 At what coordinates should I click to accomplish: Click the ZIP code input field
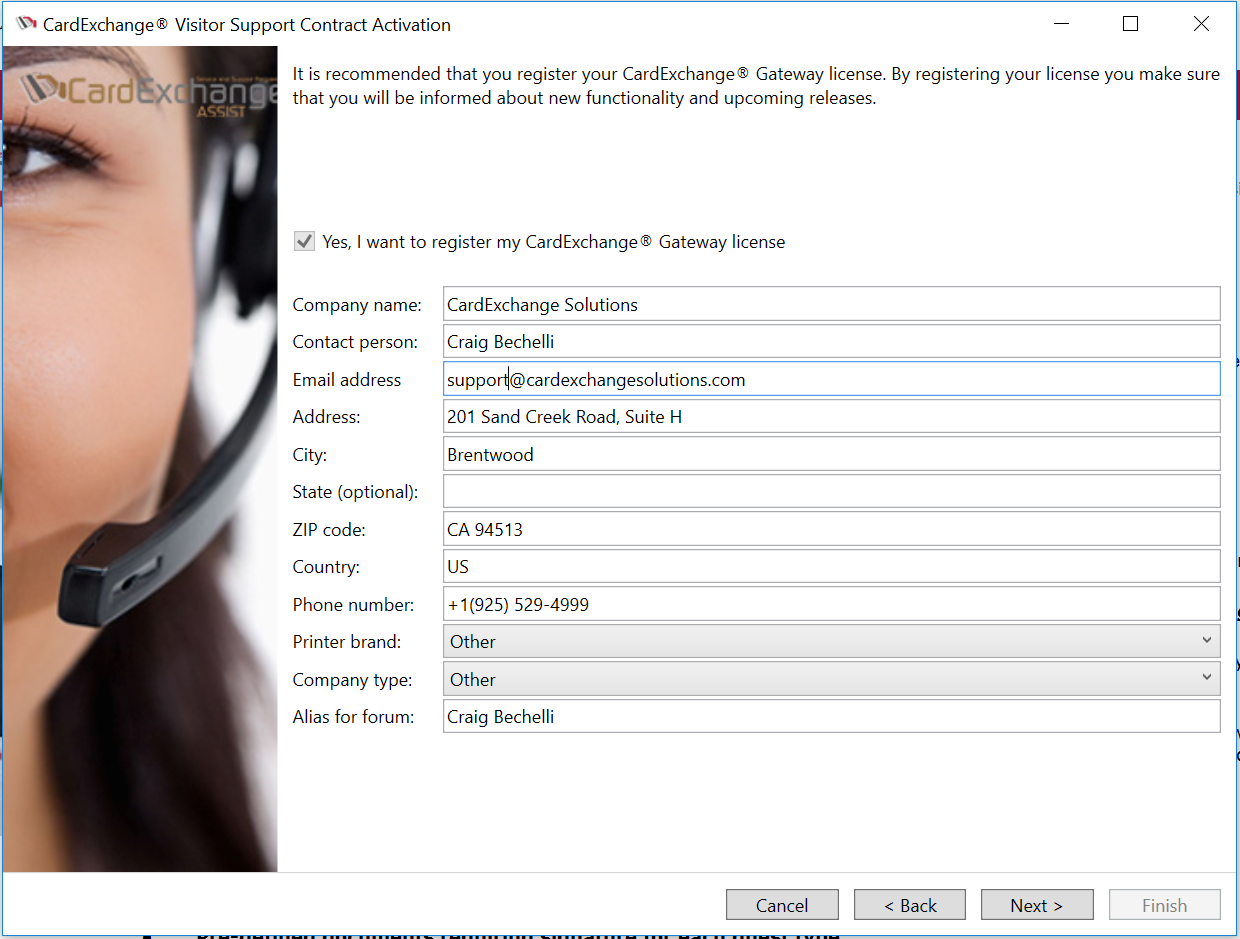click(831, 529)
